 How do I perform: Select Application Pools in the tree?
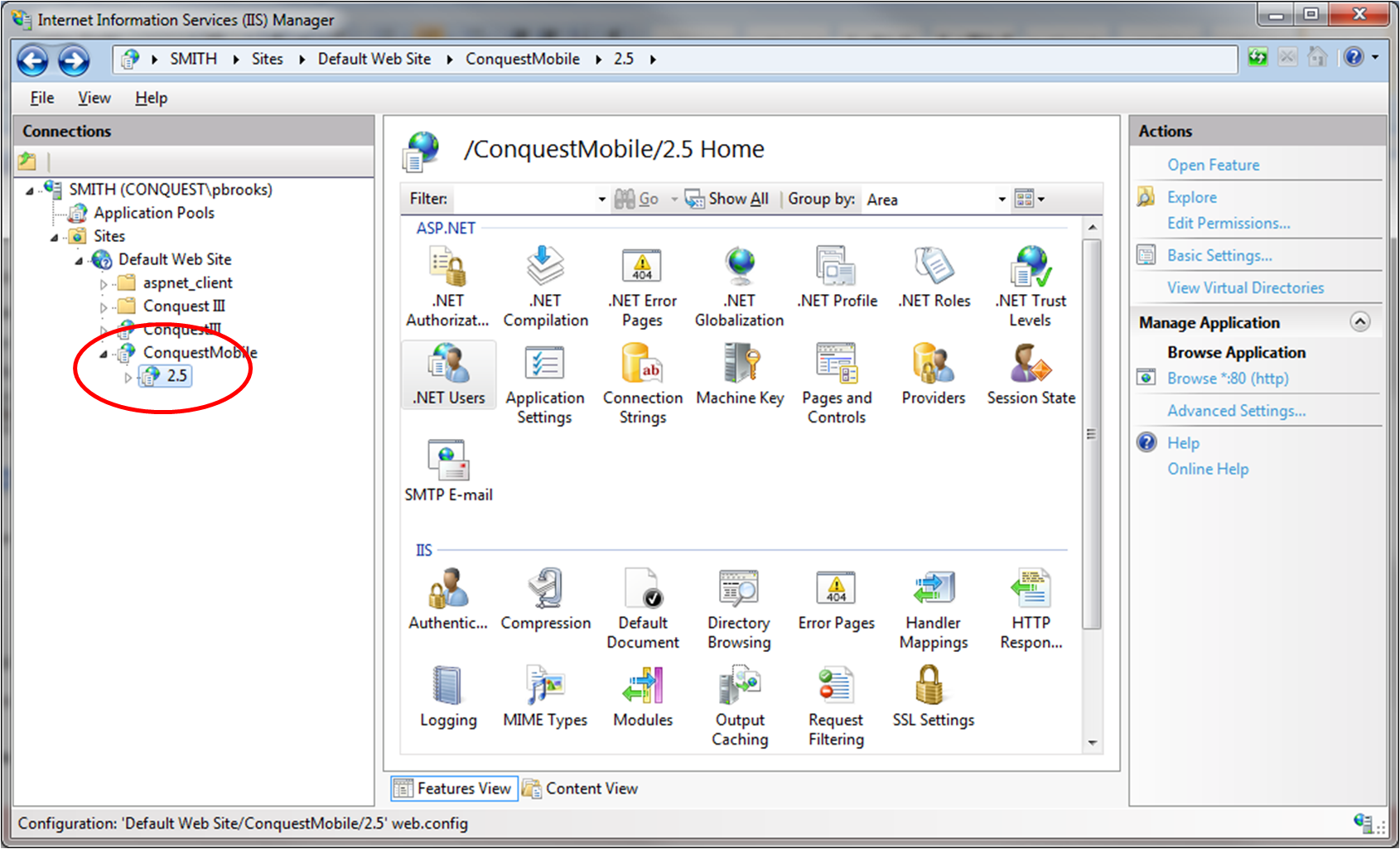(x=154, y=213)
